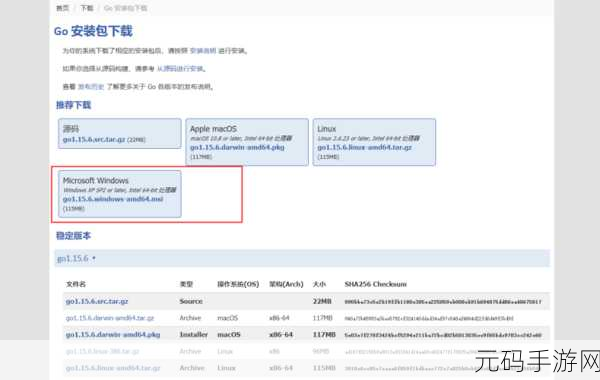Open the 安装说明 link in the intro
This screenshot has height=380, width=600.
point(203,51)
